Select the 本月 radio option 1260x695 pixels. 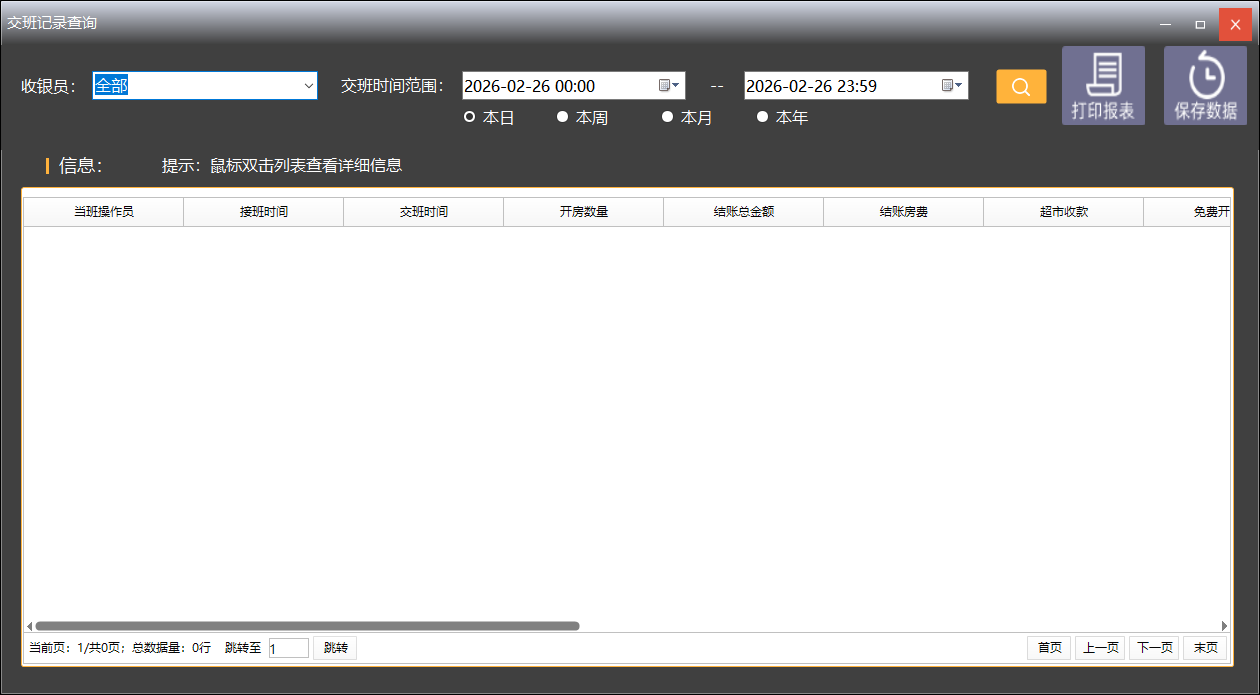668,117
